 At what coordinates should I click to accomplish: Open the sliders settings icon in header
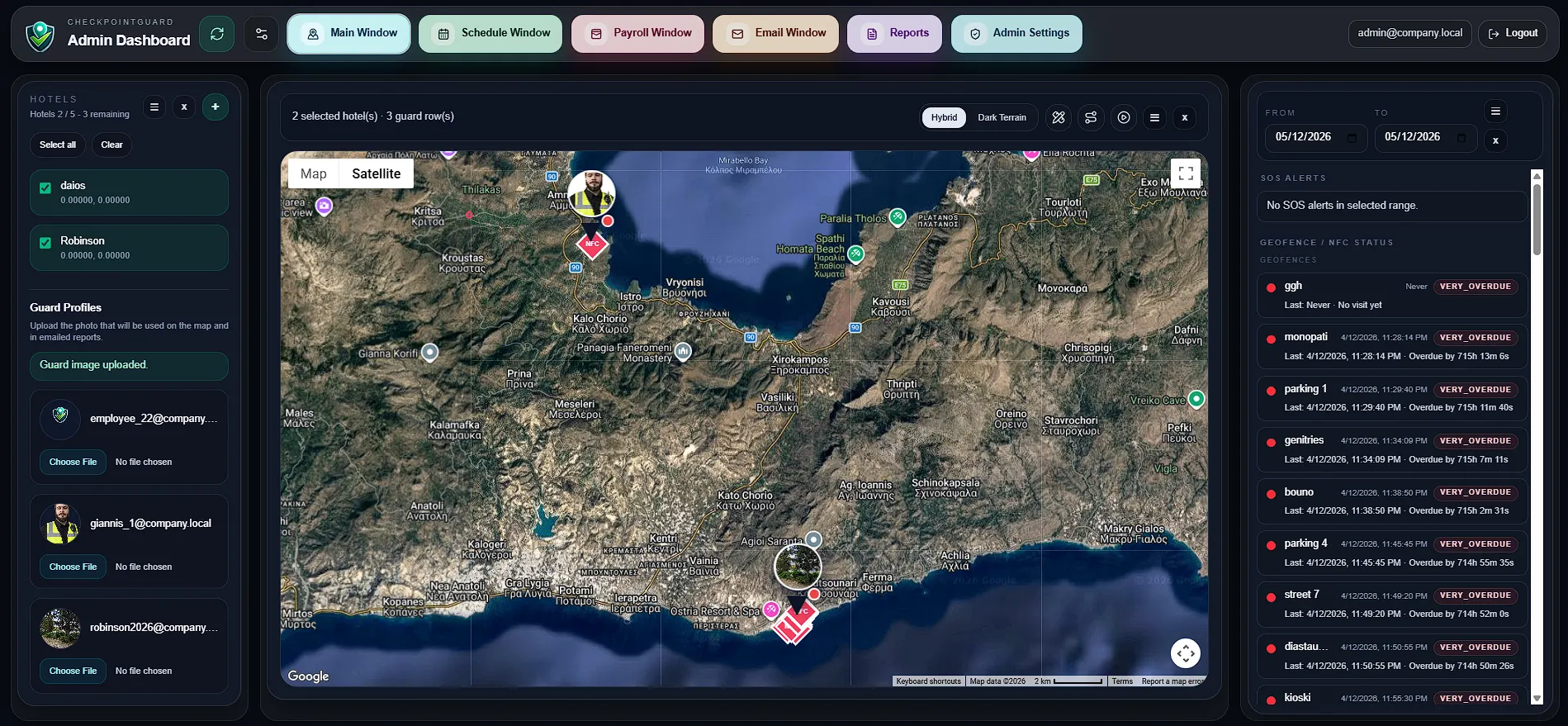[x=262, y=34]
